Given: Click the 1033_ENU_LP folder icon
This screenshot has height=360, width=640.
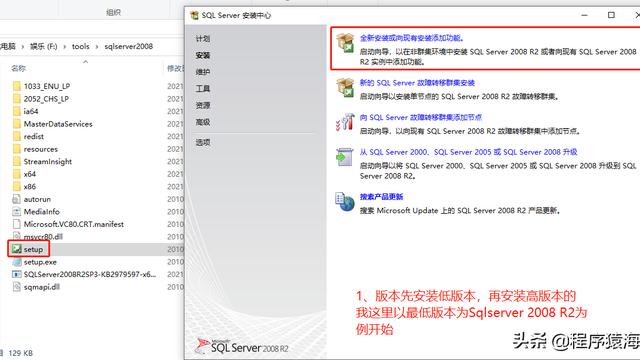Looking at the screenshot, I should click(x=16, y=86).
